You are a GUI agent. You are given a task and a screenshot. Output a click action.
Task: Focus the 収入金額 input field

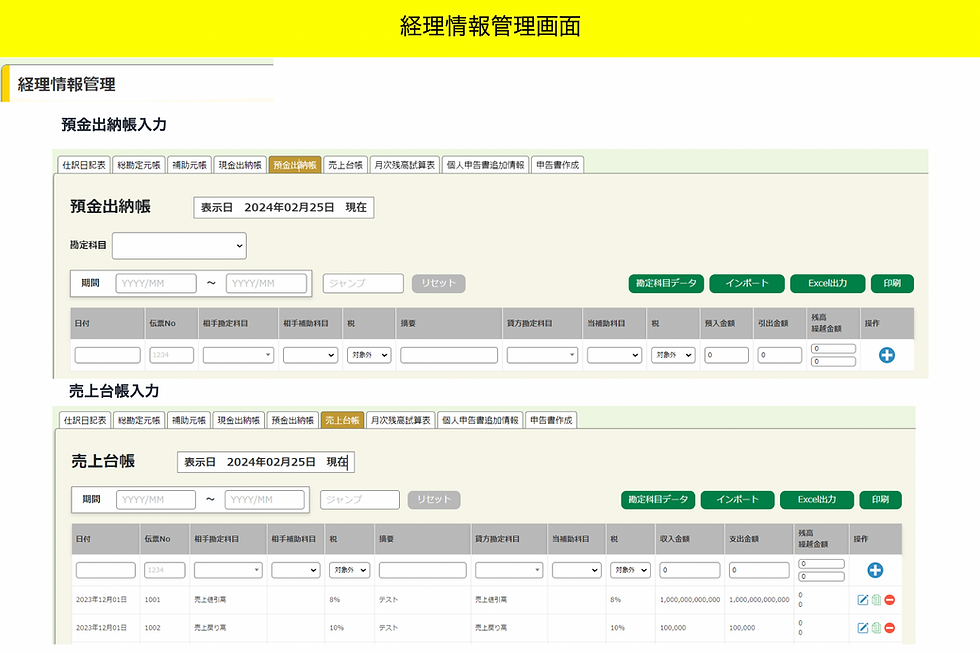click(689, 570)
